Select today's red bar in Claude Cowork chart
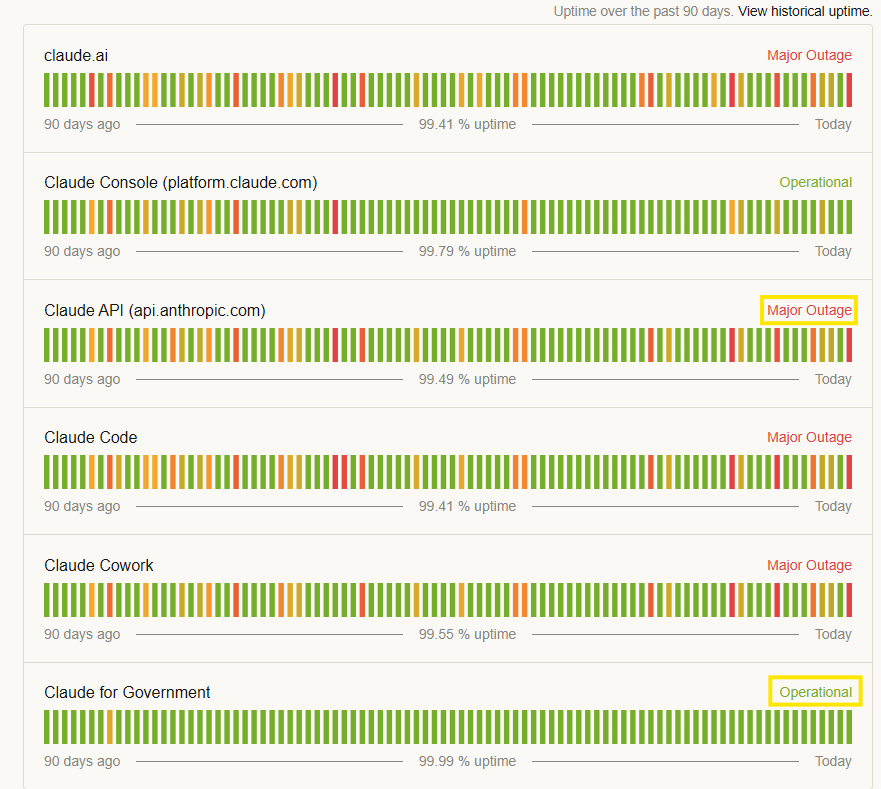 849,600
